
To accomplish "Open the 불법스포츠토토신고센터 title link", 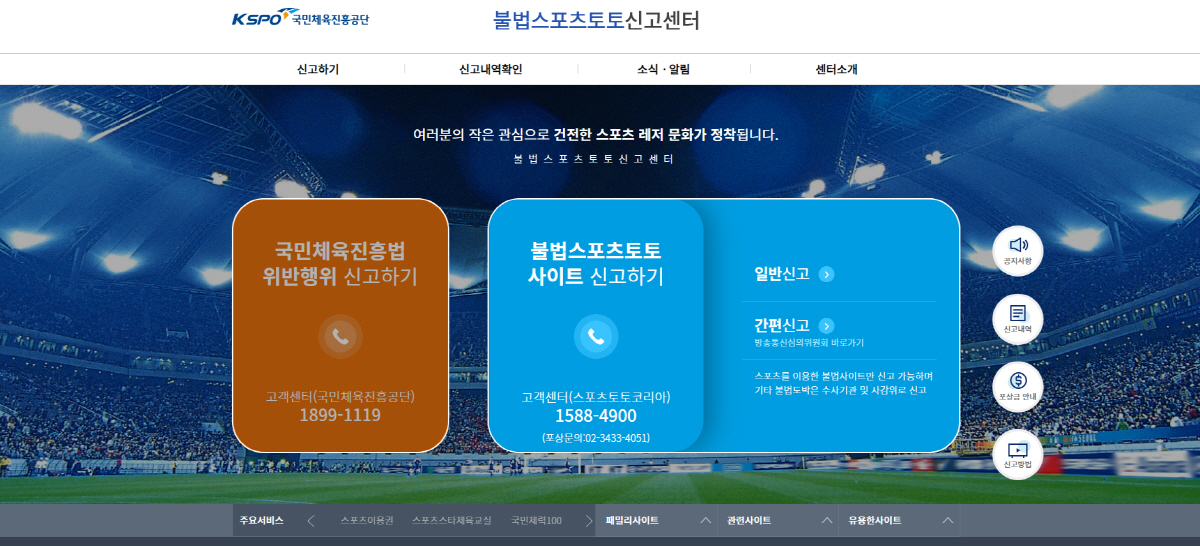I will tap(596, 20).
